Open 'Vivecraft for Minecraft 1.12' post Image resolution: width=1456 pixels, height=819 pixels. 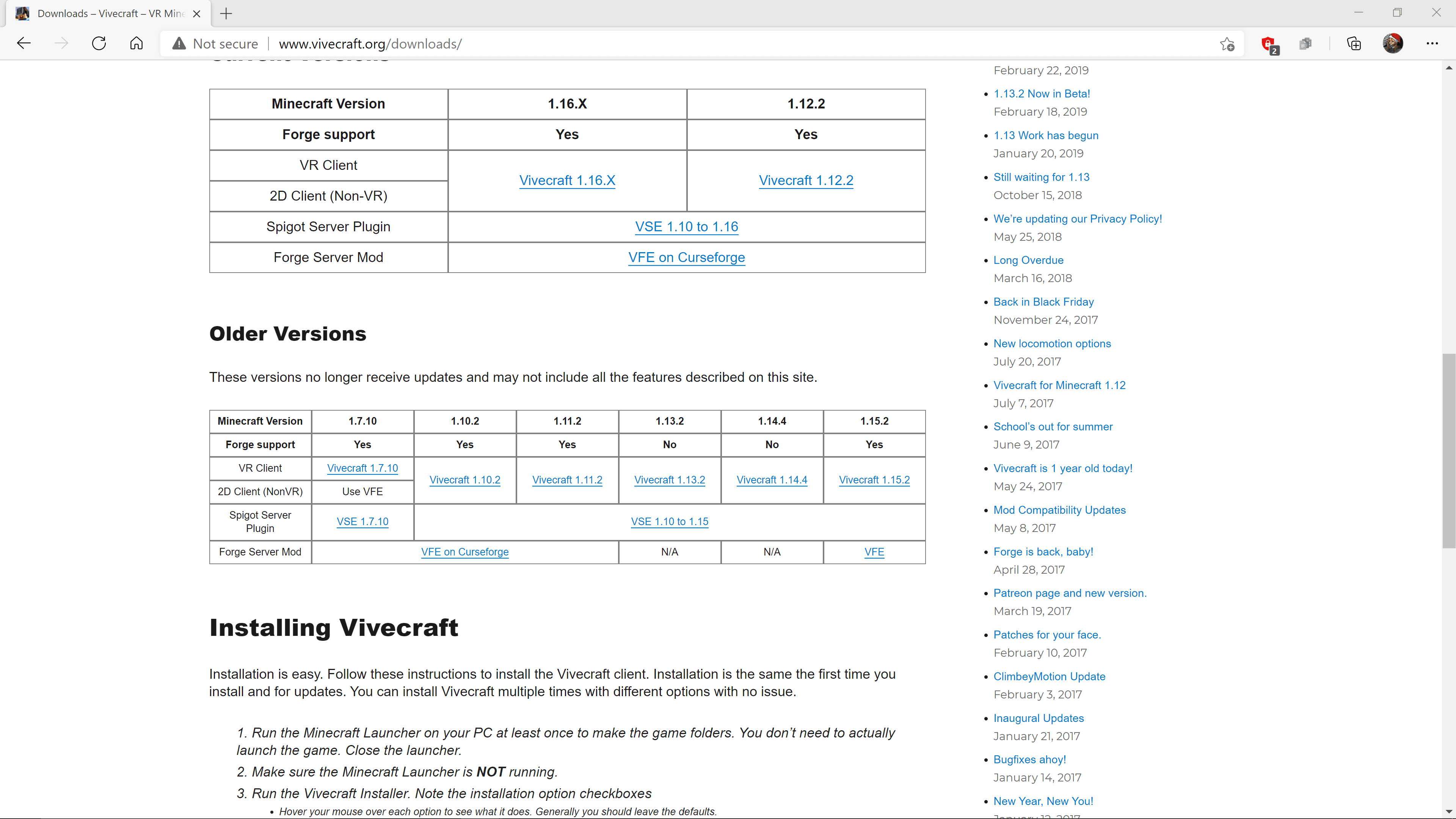click(1059, 386)
